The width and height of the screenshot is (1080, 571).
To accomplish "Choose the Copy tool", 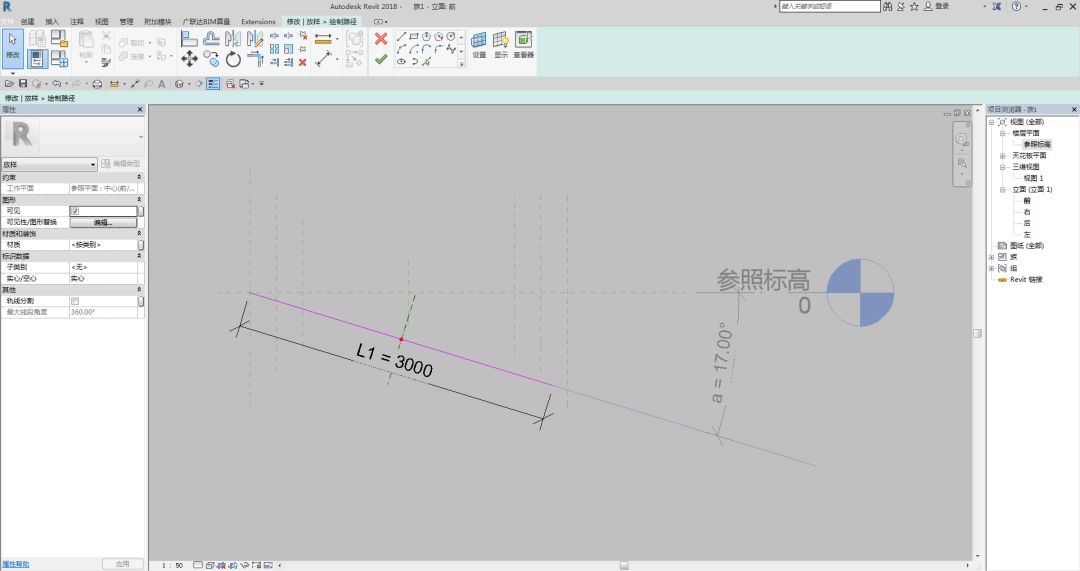I will coord(211,59).
